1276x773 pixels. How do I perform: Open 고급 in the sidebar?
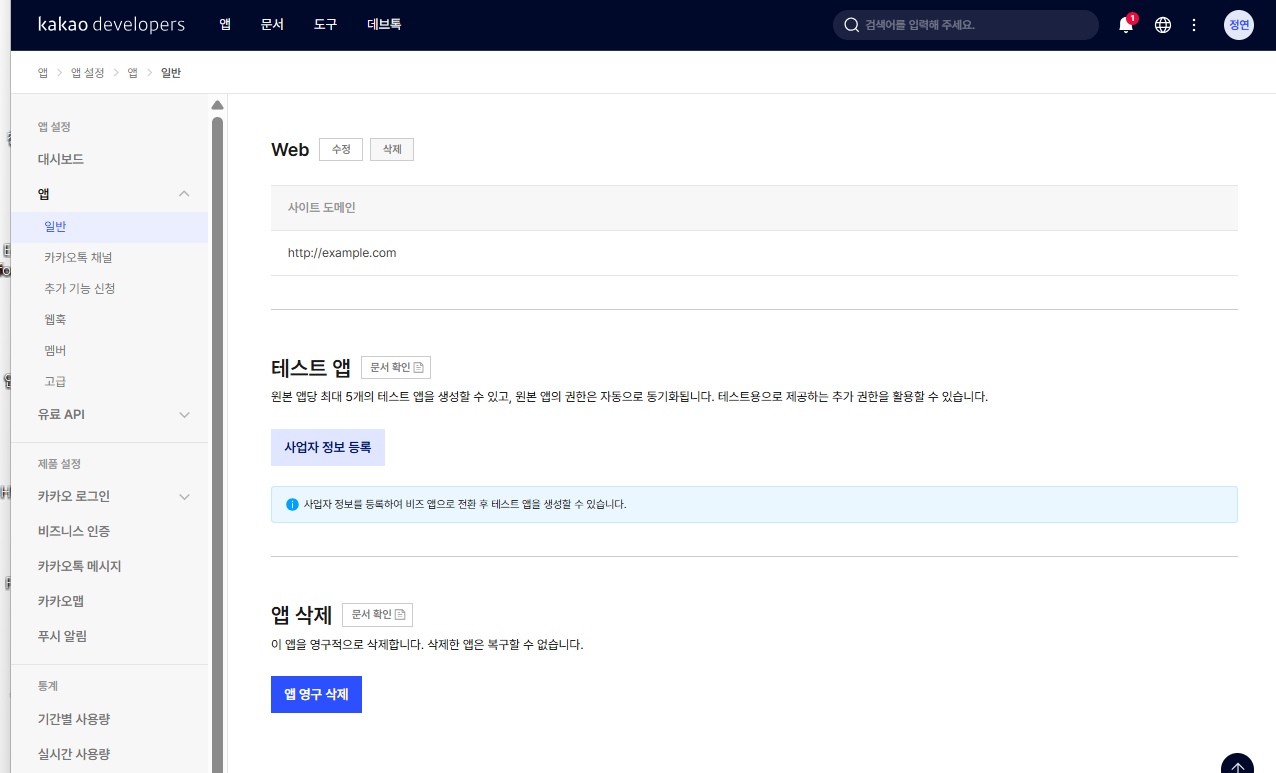click(x=55, y=382)
